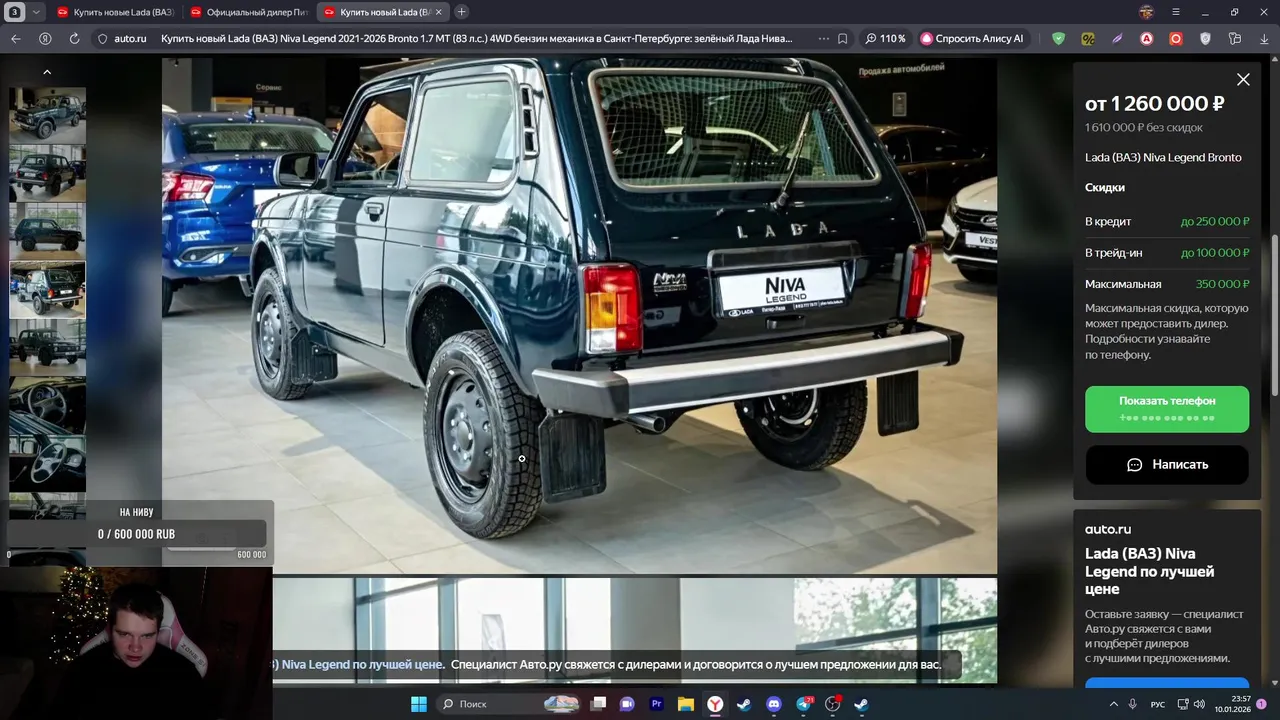
Task: Click the 'до 250 000 ₽' credit discount
Action: [1215, 221]
